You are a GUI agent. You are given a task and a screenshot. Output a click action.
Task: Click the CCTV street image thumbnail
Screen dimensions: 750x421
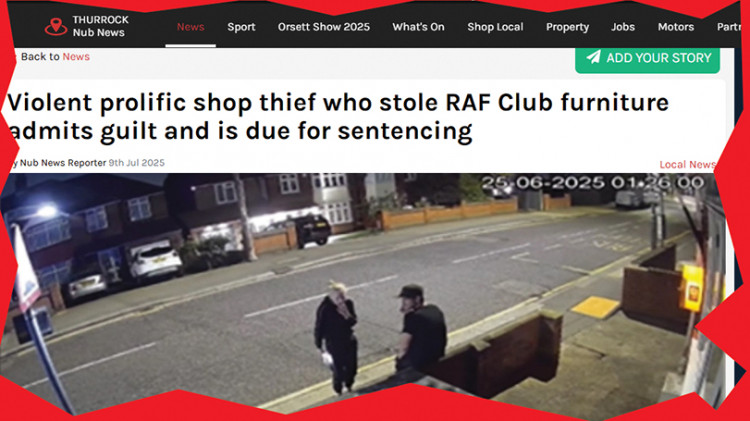(x=364, y=292)
